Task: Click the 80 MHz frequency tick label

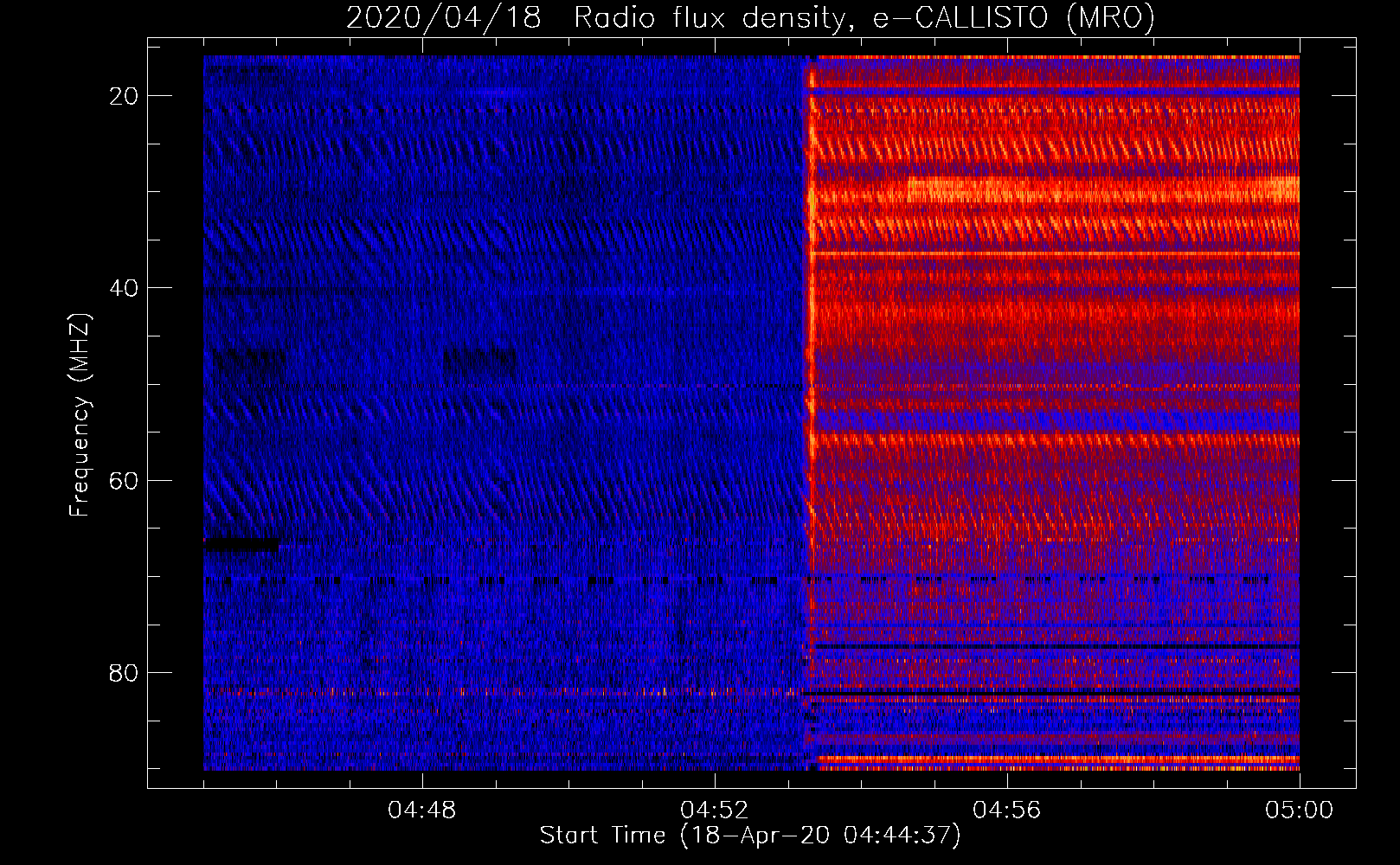Action: pos(124,672)
